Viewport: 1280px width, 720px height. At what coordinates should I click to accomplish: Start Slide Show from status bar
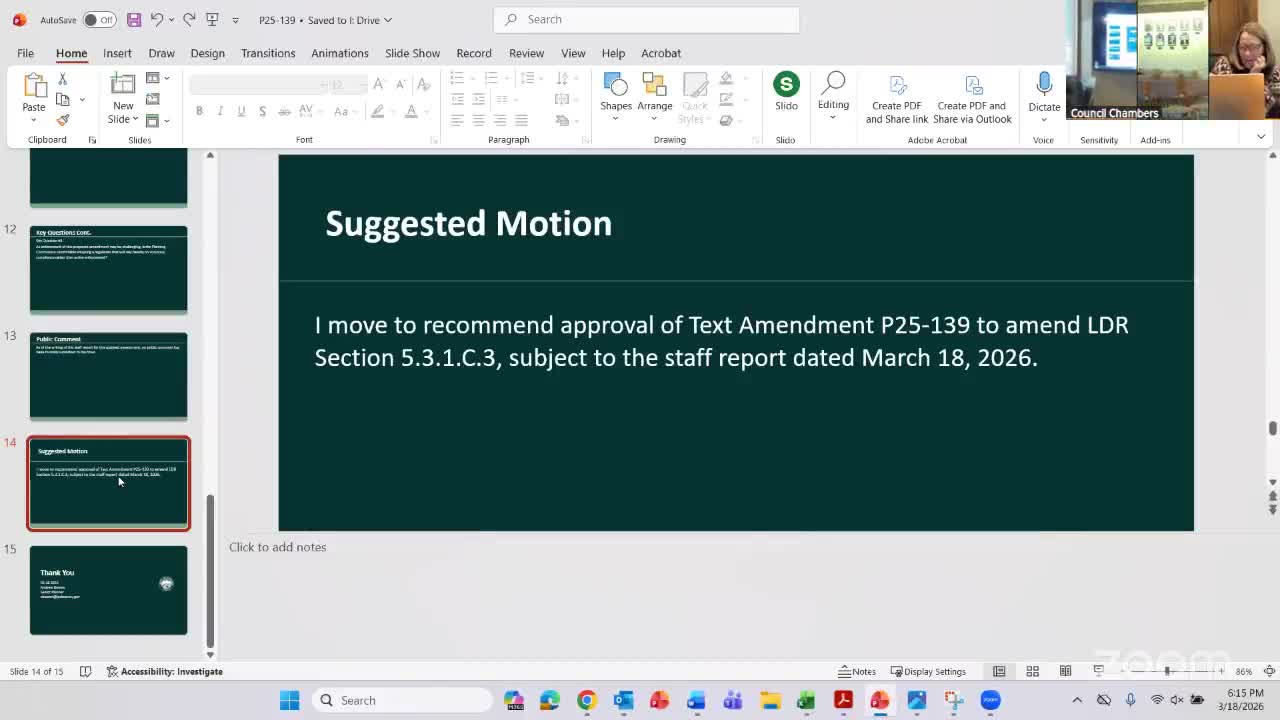pos(1099,671)
